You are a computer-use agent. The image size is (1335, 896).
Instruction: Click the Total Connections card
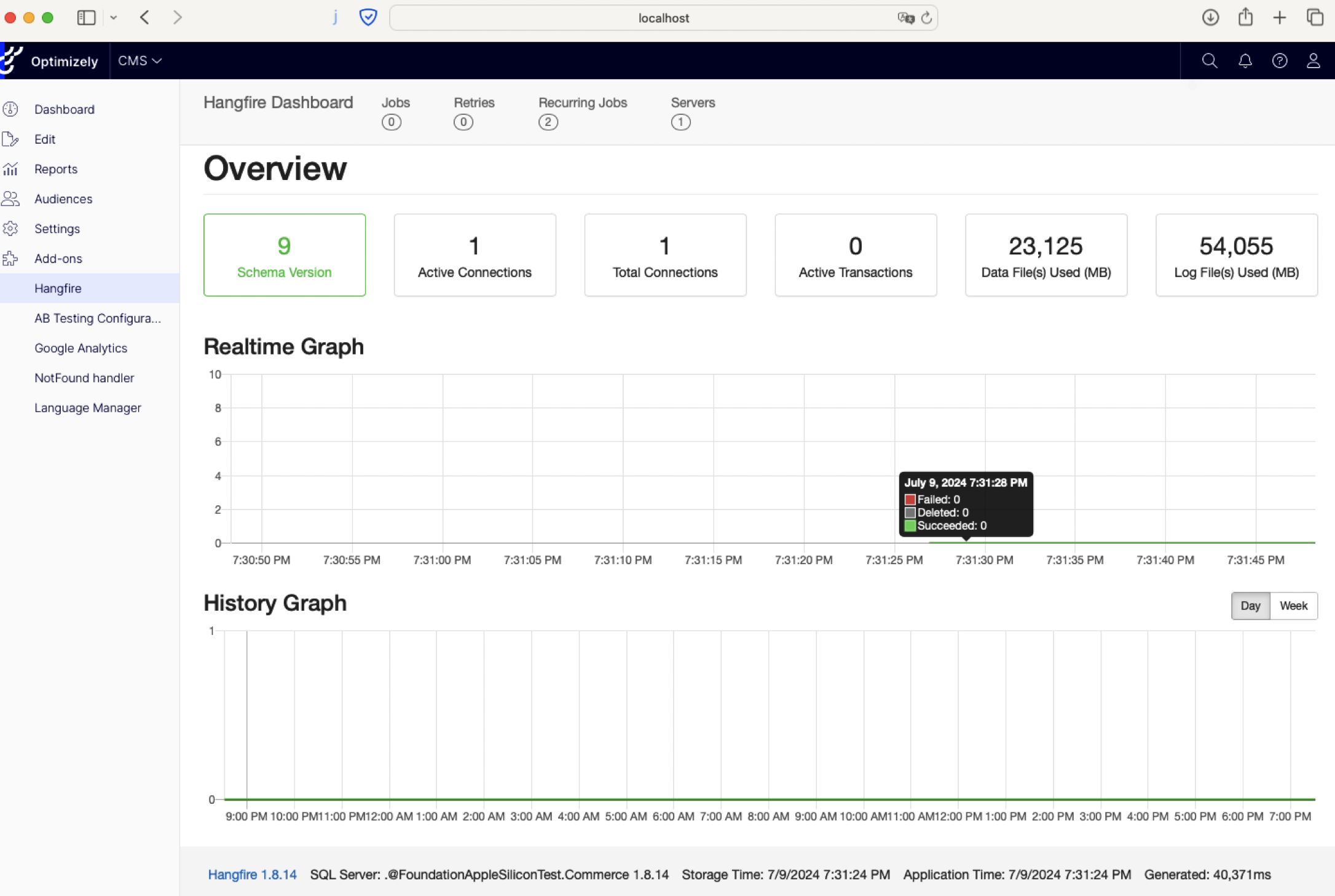(665, 255)
